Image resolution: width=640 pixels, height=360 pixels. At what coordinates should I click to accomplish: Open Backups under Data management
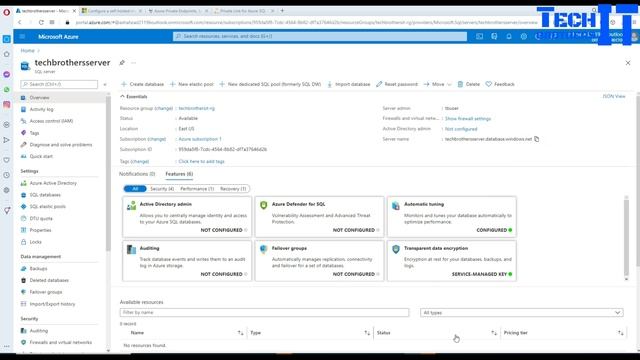[x=38, y=269]
